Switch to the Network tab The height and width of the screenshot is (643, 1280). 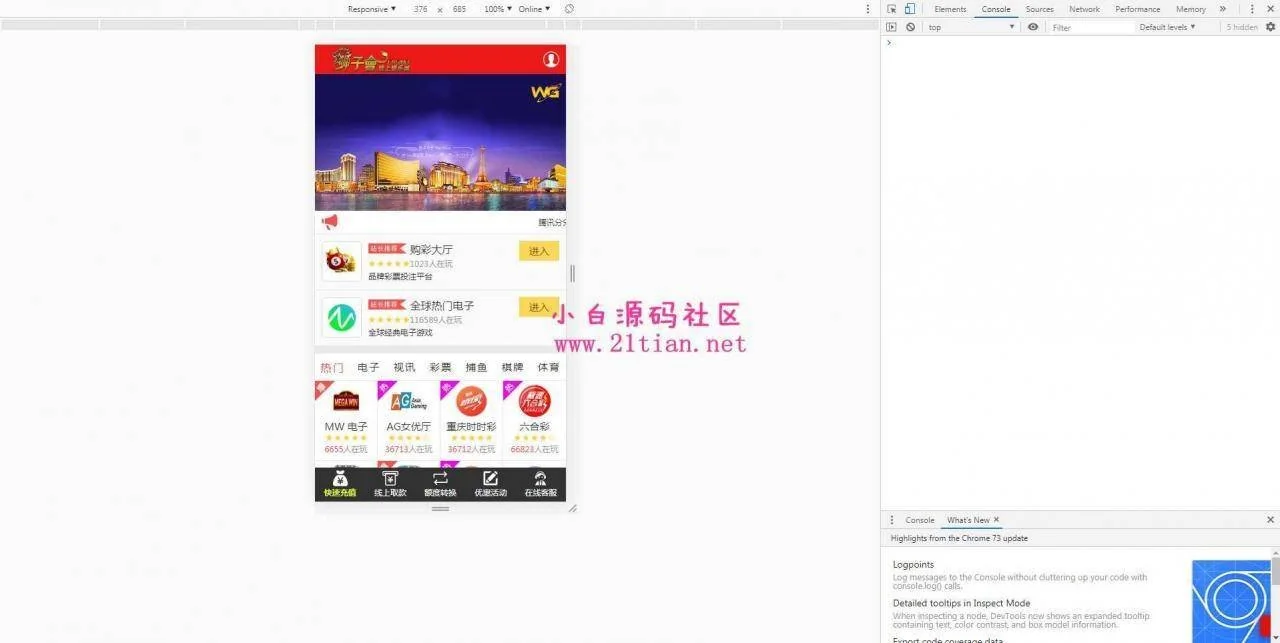[x=1084, y=9]
